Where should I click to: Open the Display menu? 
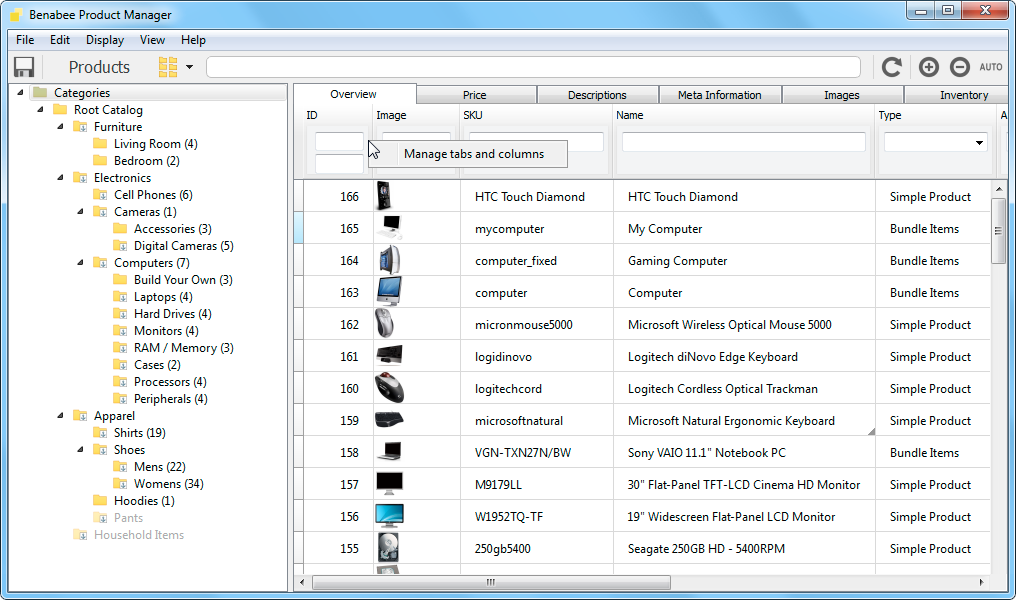coord(104,40)
